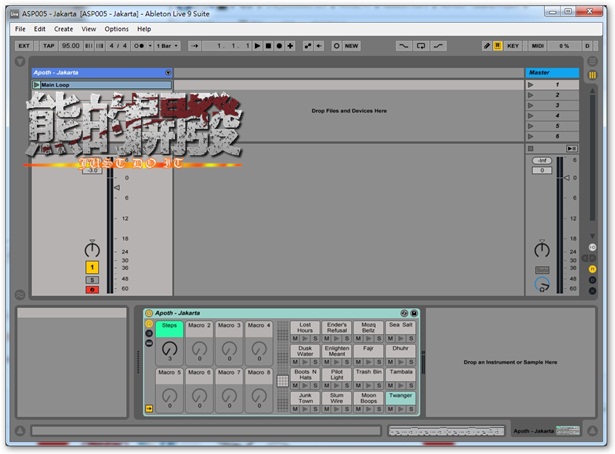Click Re-enable Automation arrow button
Viewport: 615px width, 454px height.
click(319, 46)
